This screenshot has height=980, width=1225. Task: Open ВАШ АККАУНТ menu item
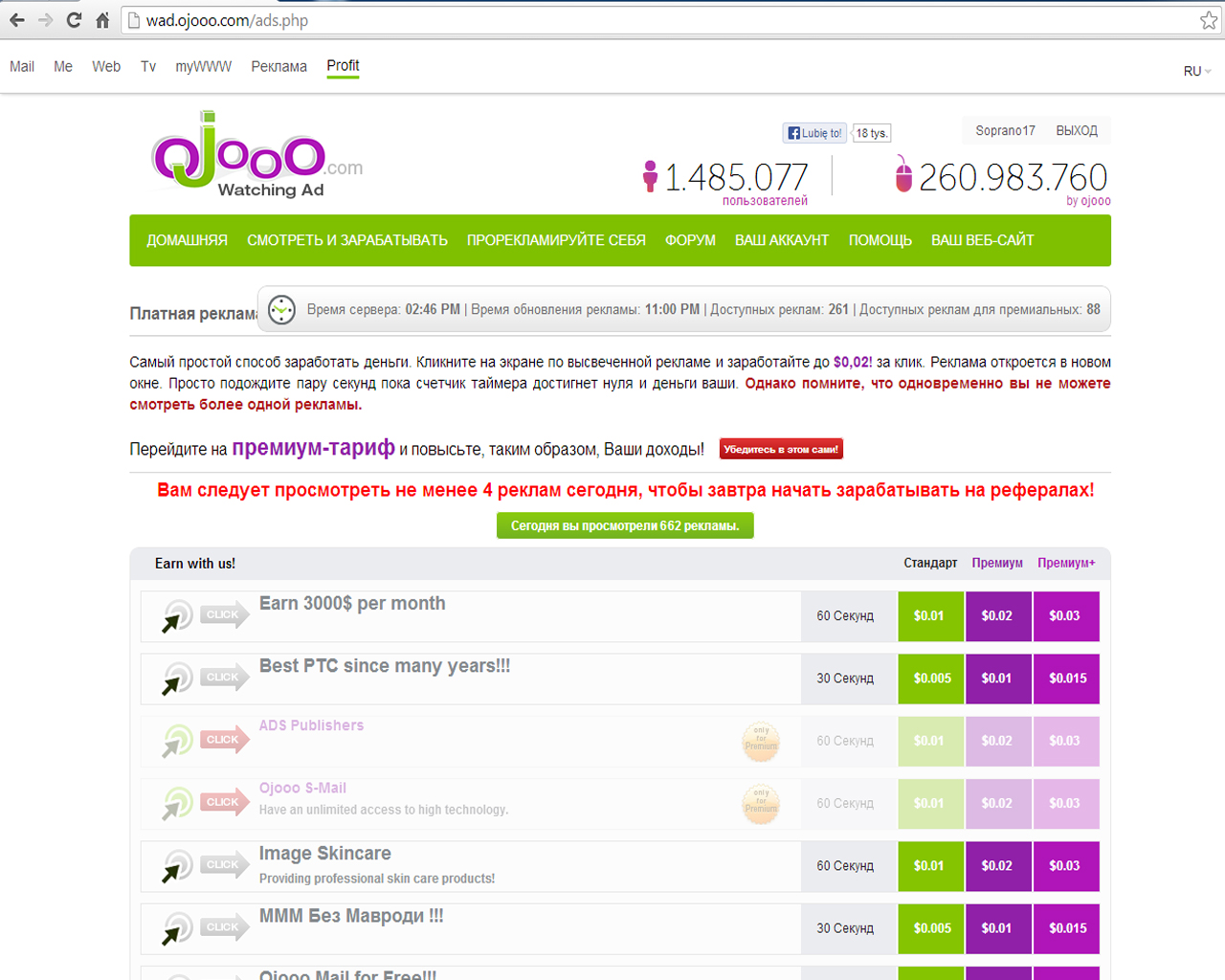(x=782, y=240)
